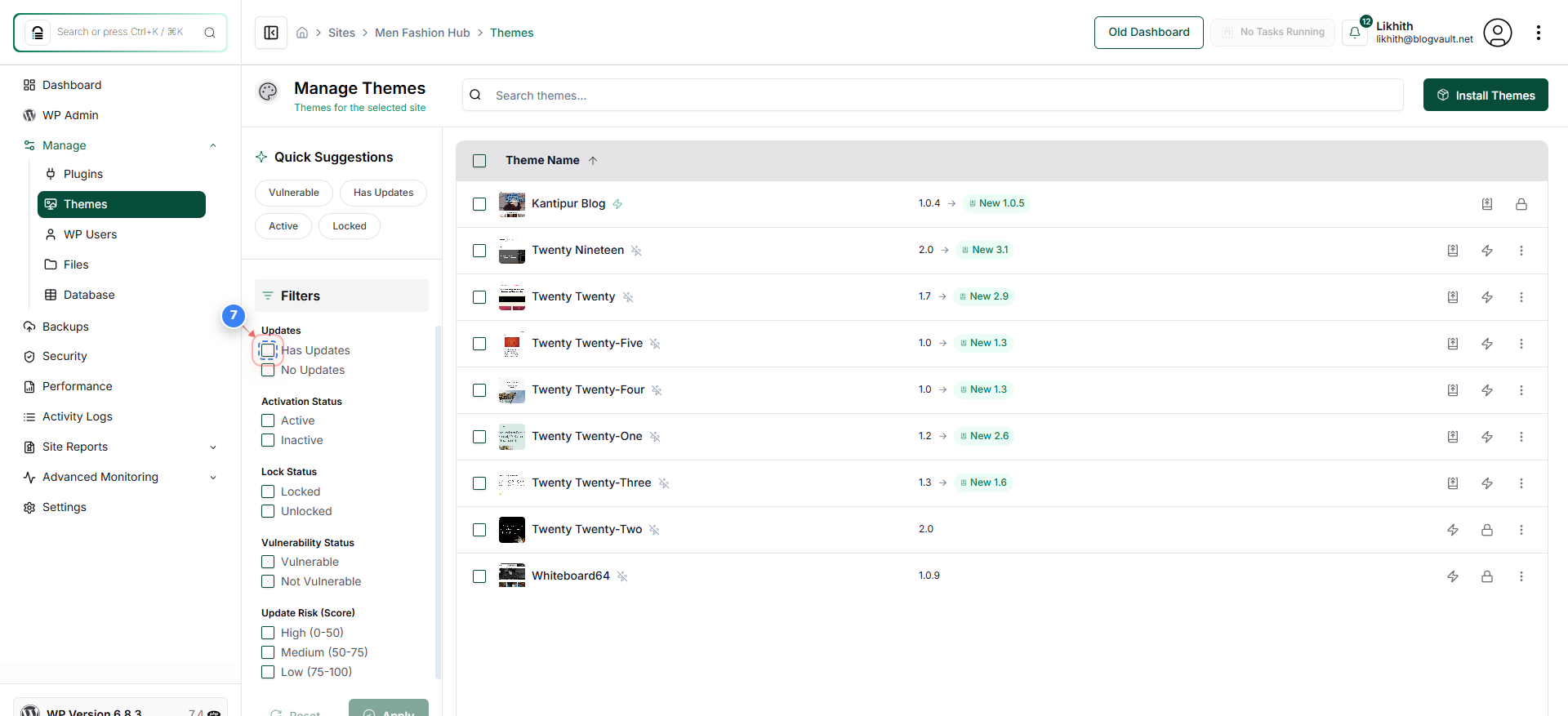
Task: Open Twenty Twenty-Four row kebab menu
Action: [x=1521, y=390]
